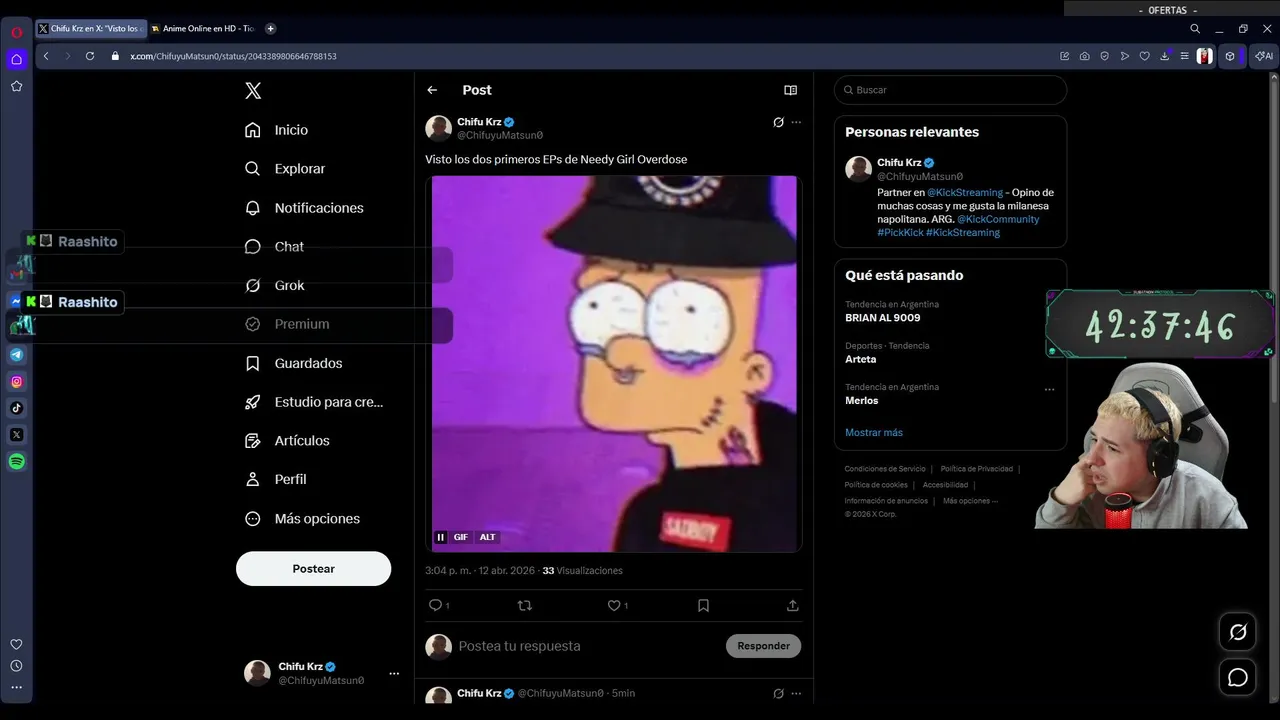Open the history clock icon in sidebar
Viewport: 1280px width, 720px height.
pos(16,666)
